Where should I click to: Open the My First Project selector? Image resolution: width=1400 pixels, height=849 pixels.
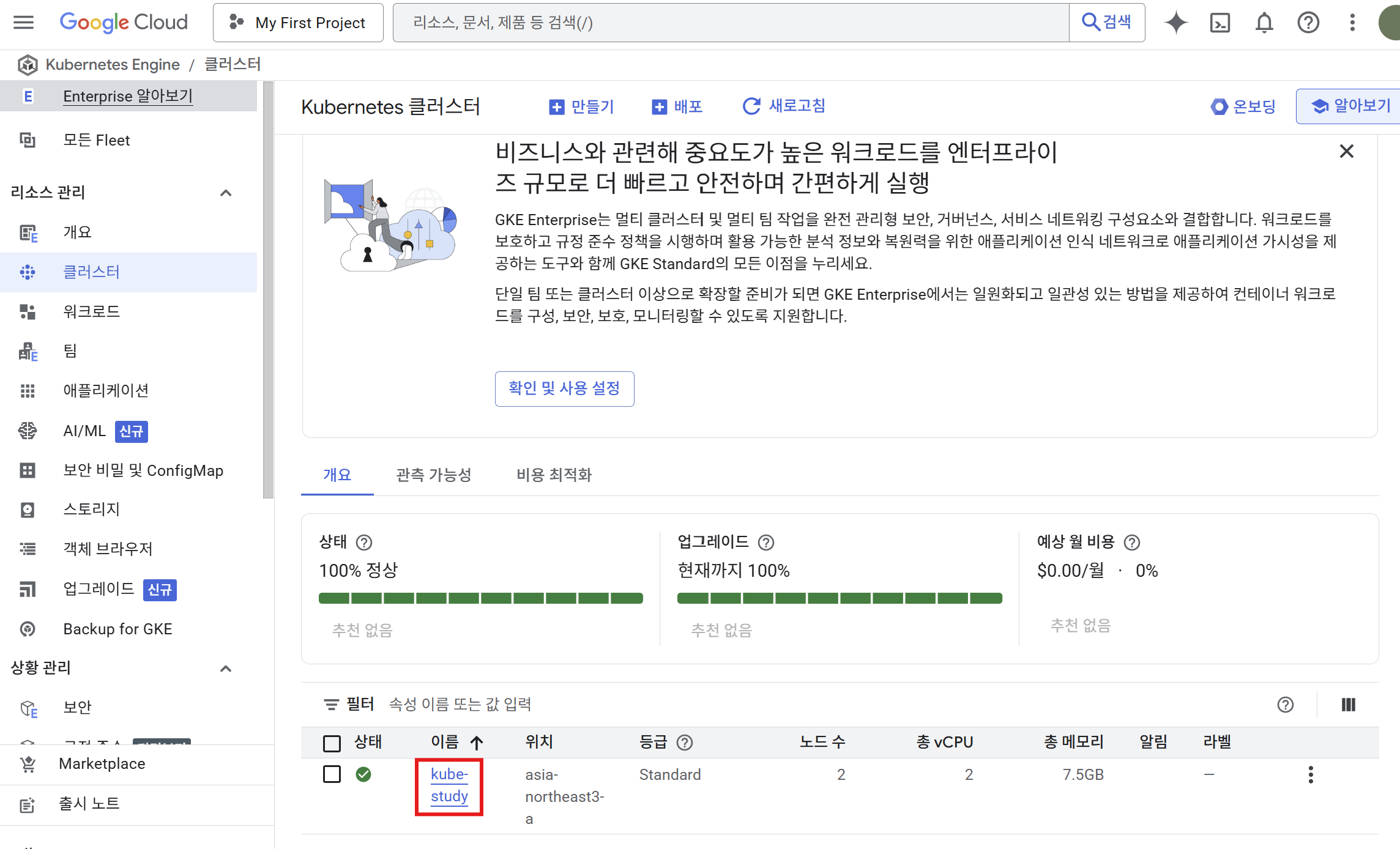coord(298,23)
